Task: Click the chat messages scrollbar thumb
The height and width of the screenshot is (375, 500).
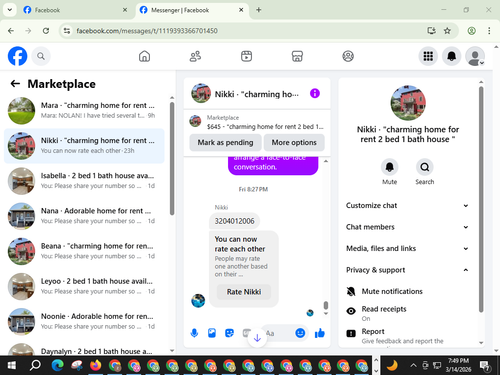Action: point(326,305)
